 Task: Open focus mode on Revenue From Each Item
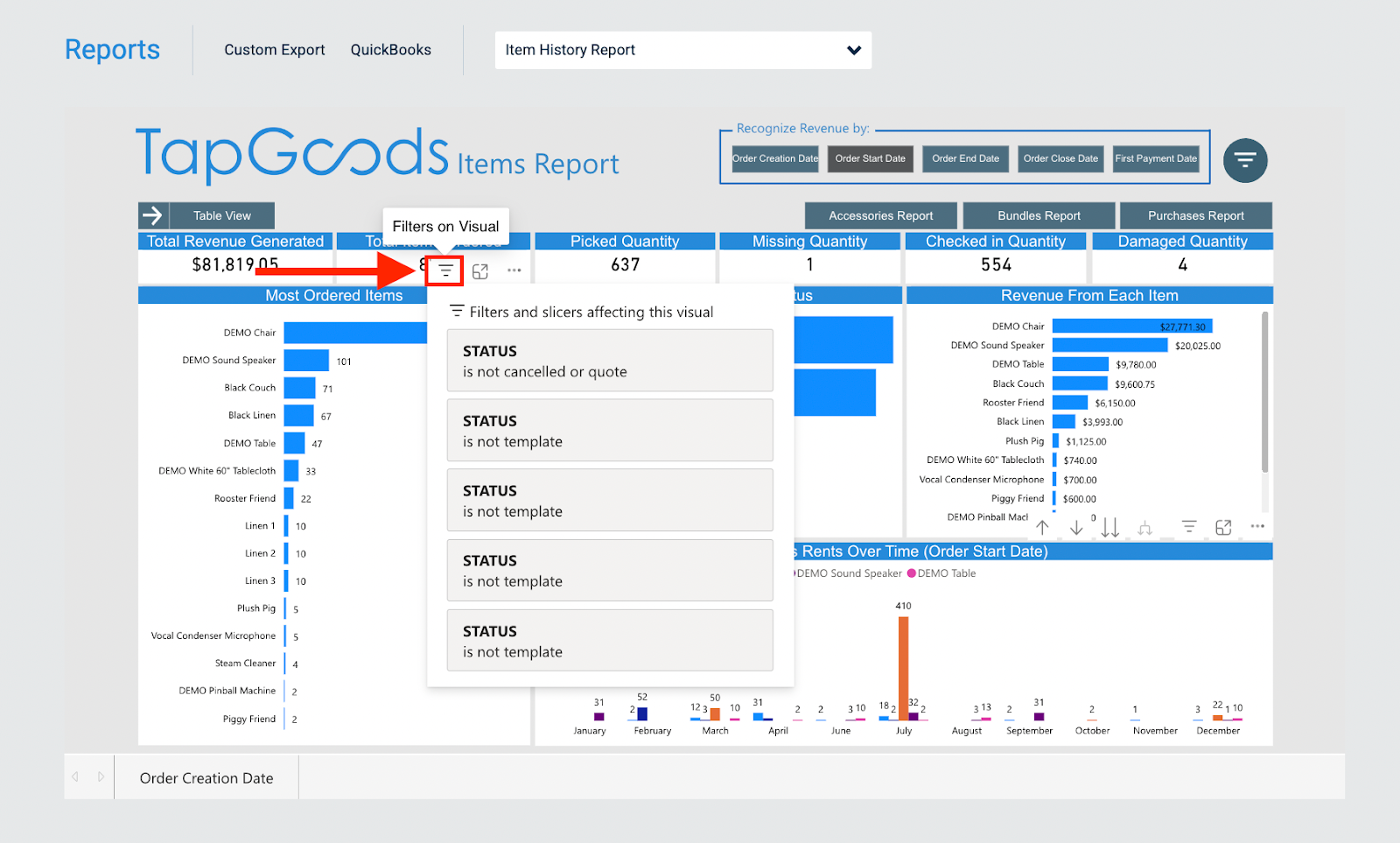[1223, 527]
